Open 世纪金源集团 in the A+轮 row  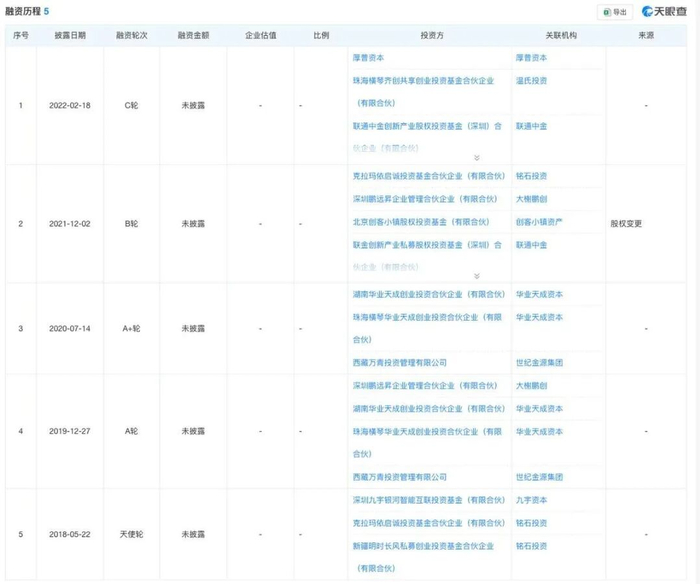539,363
